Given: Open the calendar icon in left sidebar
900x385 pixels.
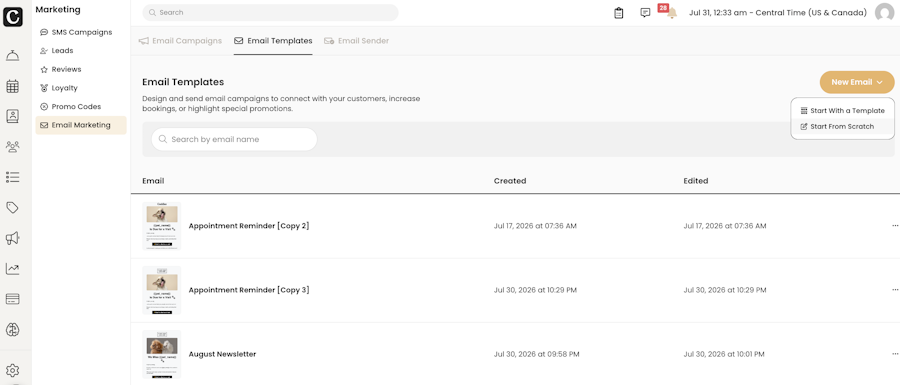Looking at the screenshot, I should 12,86.
